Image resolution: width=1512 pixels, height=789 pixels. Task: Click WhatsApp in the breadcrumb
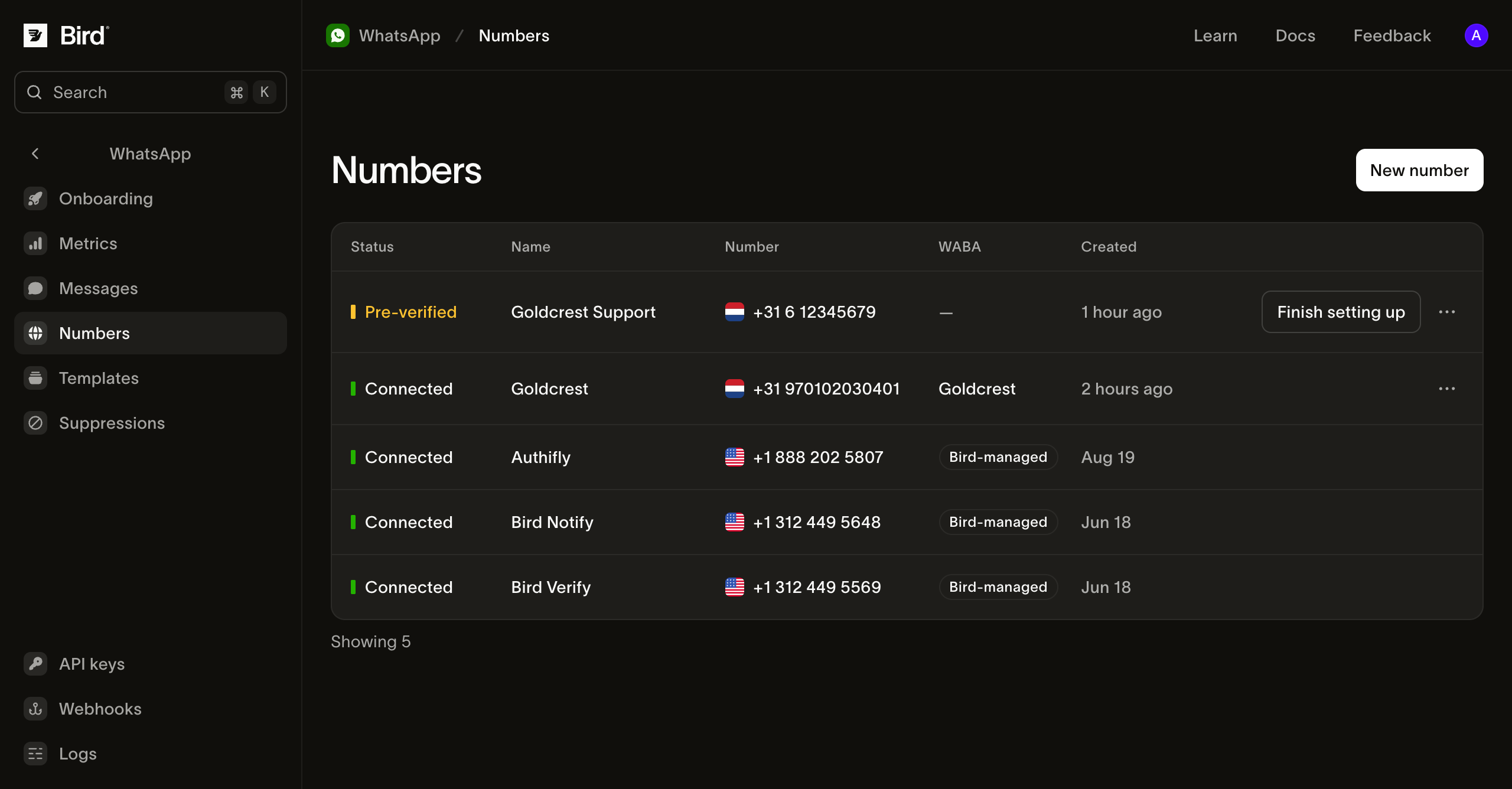400,35
